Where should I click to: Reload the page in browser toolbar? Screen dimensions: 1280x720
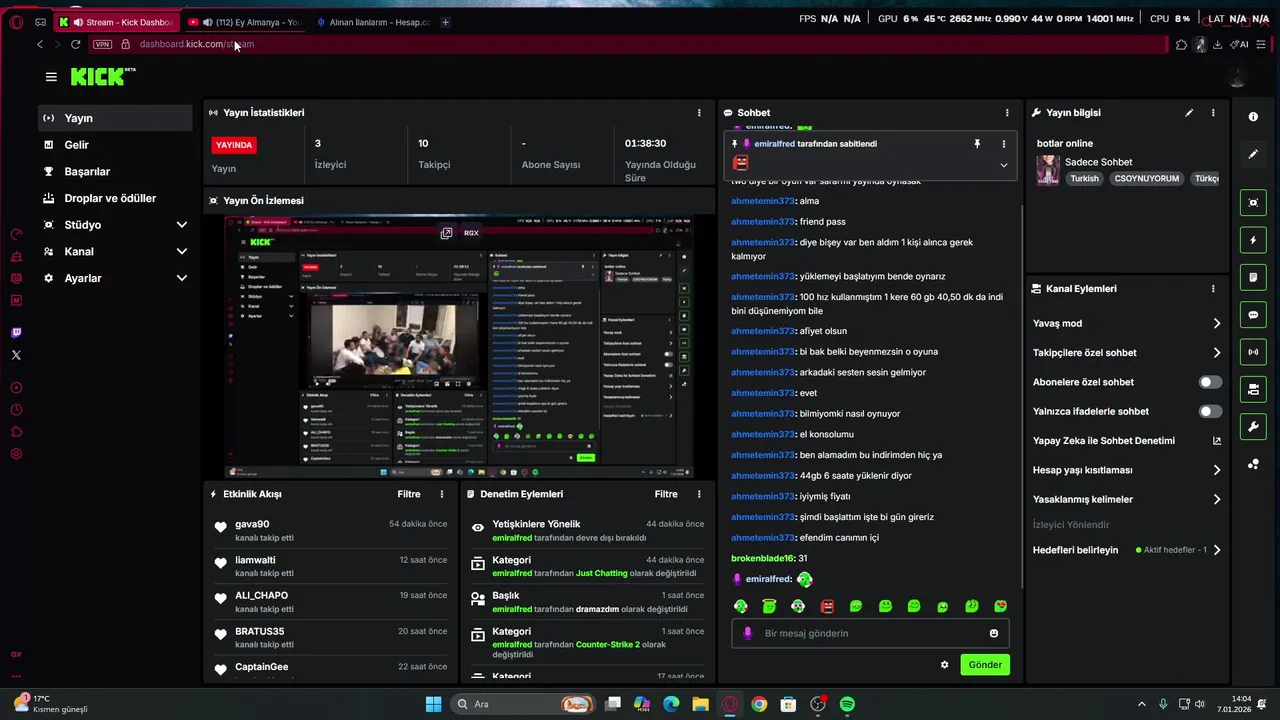coord(75,44)
